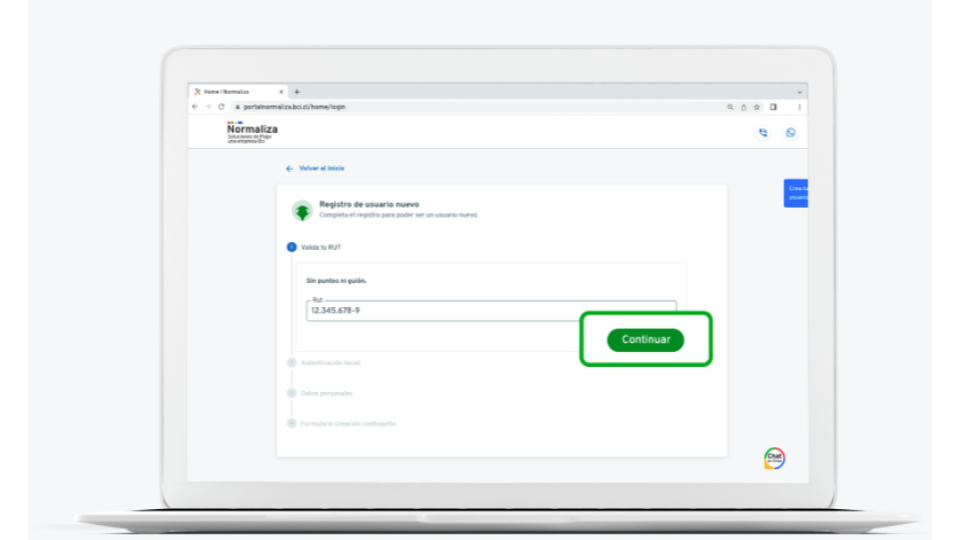Click the browser forward arrow
960x540 pixels.
tap(208, 106)
